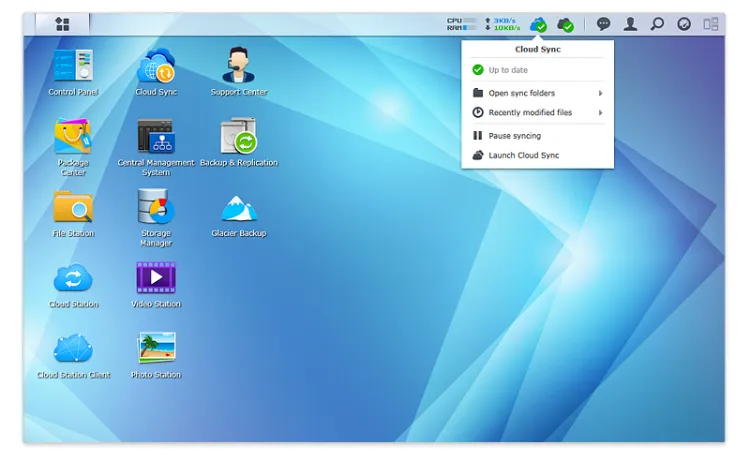
Task: Pause syncing in the Cloud Sync menu
Action: (x=514, y=136)
